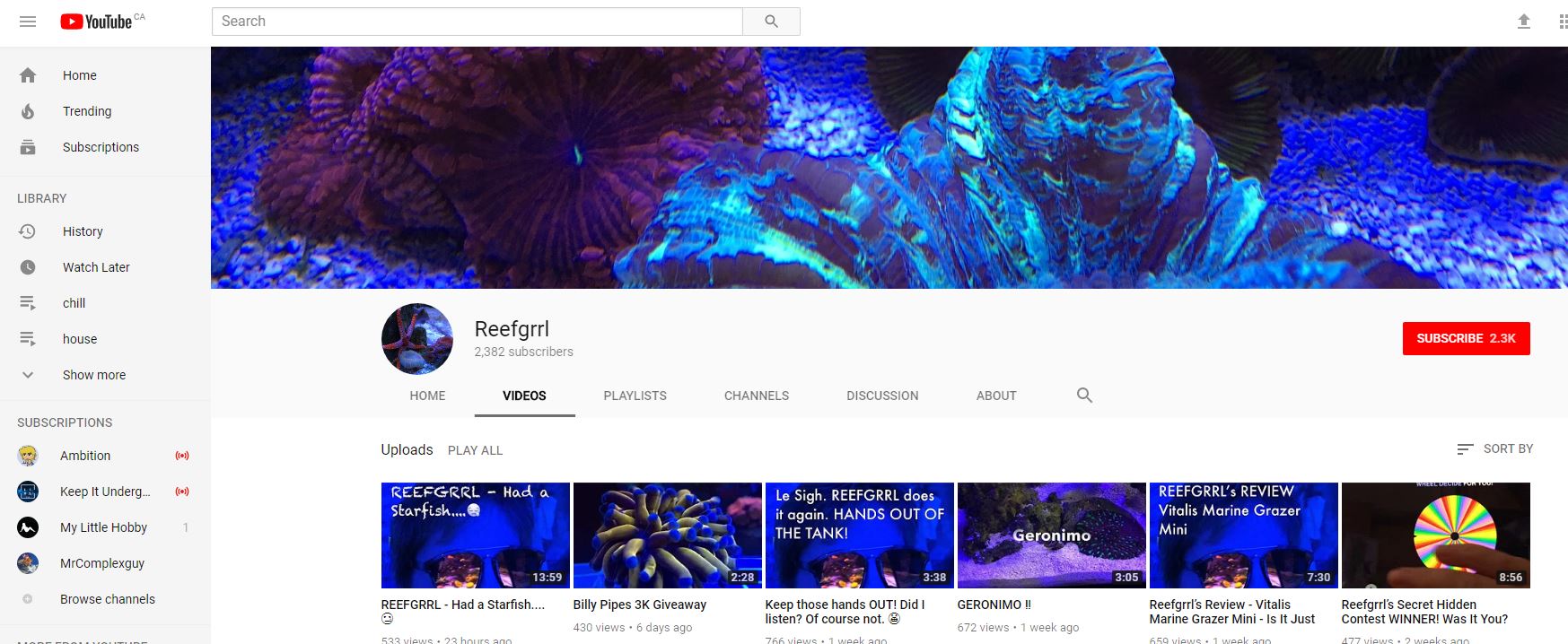The width and height of the screenshot is (1568, 644).
Task: Click inside the Search input field
Action: point(477,22)
